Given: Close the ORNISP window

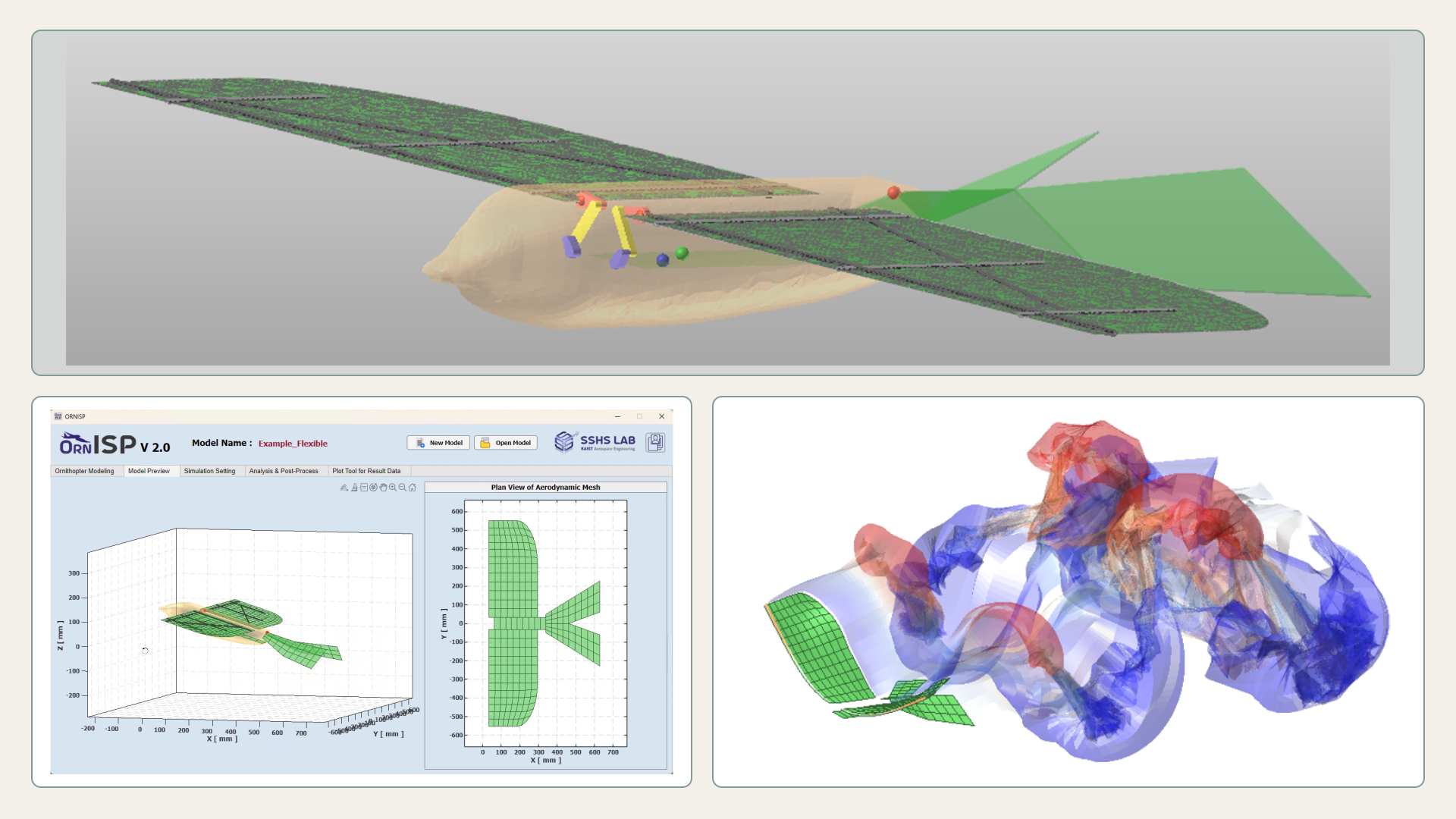Looking at the screenshot, I should point(661,416).
